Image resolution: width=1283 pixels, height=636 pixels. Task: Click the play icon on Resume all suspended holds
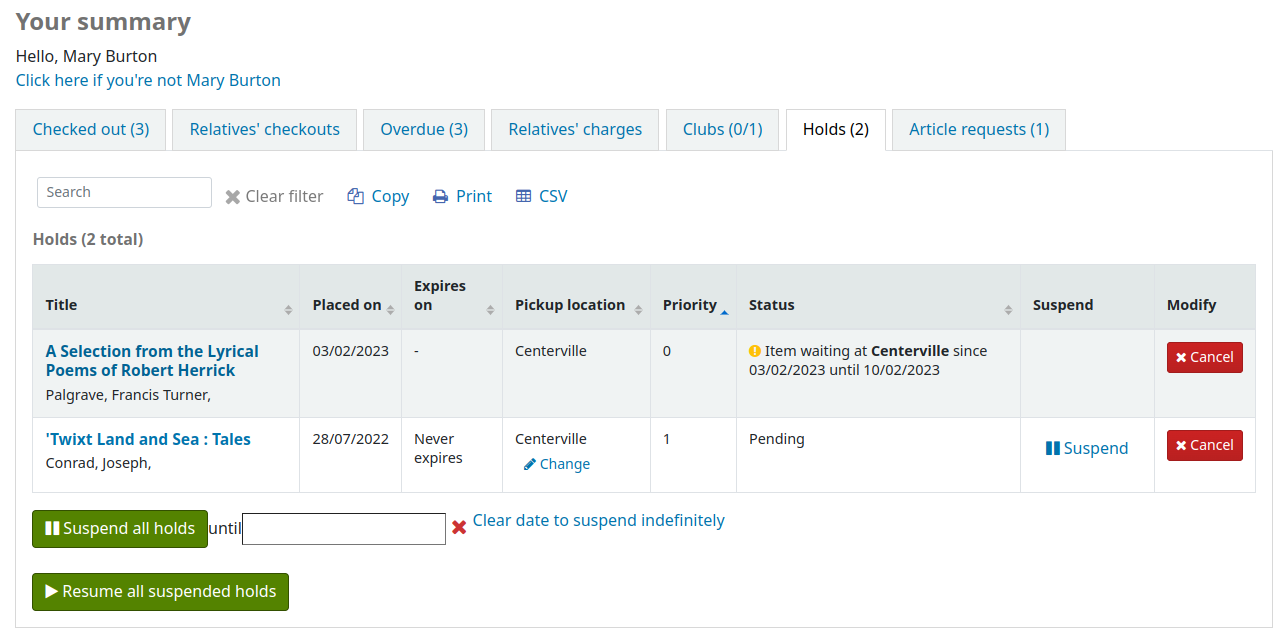pos(51,591)
